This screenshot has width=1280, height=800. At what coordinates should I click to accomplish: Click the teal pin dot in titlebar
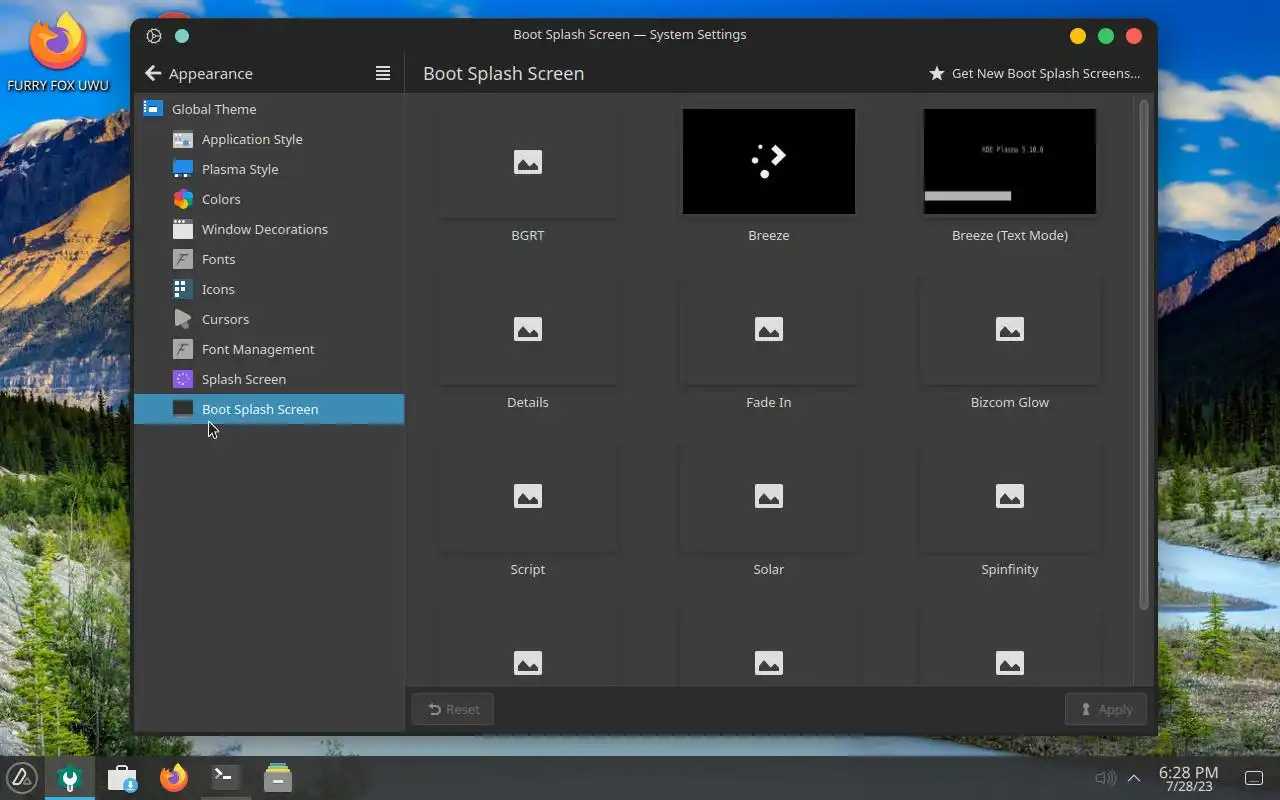[182, 36]
